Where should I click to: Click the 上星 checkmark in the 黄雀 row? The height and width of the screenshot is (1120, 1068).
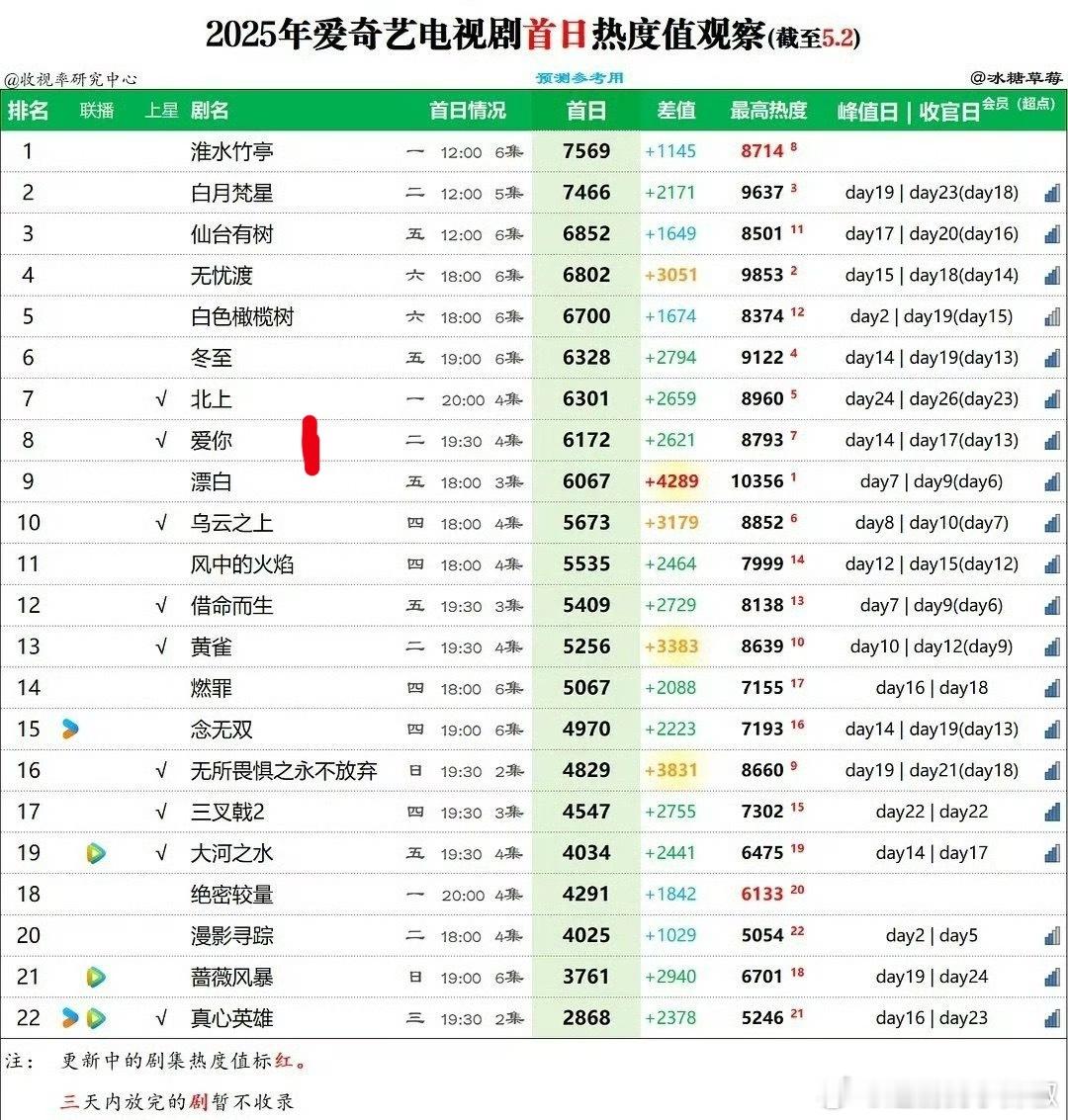pyautogui.click(x=161, y=646)
